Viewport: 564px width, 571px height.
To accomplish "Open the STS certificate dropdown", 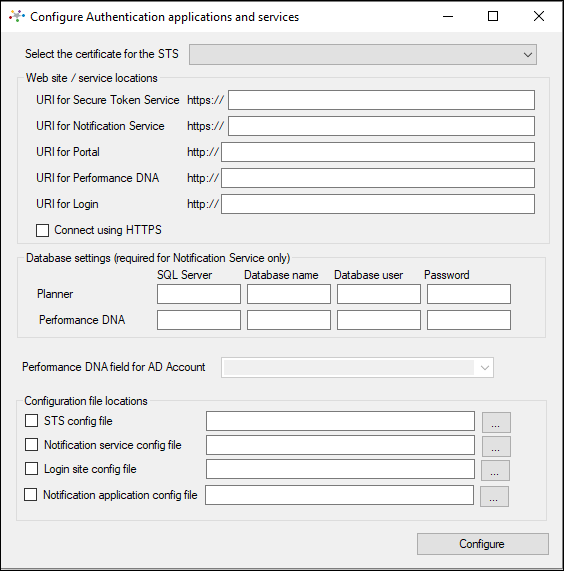I will (x=363, y=55).
